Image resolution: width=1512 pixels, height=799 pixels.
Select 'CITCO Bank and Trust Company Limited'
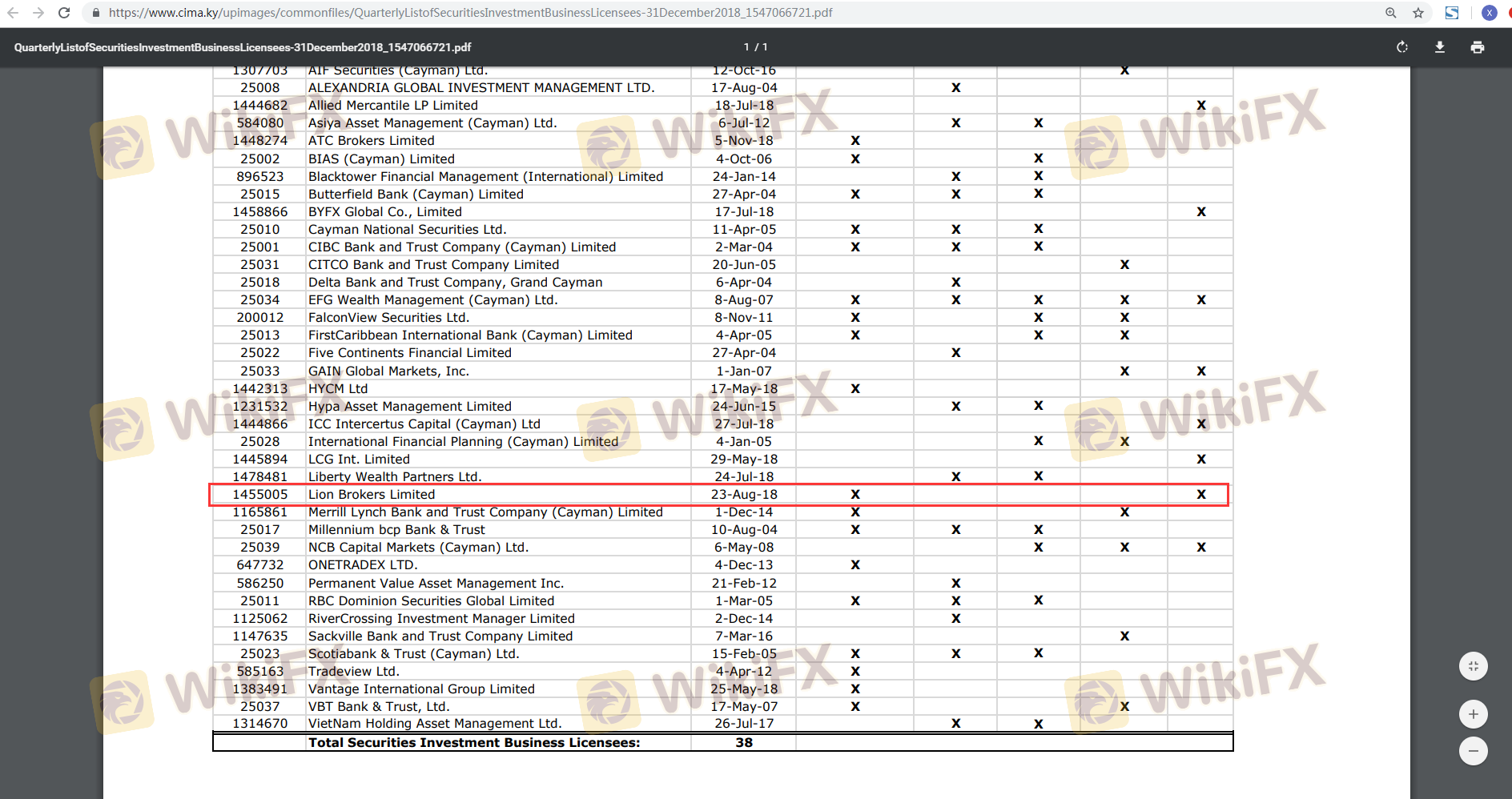pyautogui.click(x=434, y=265)
